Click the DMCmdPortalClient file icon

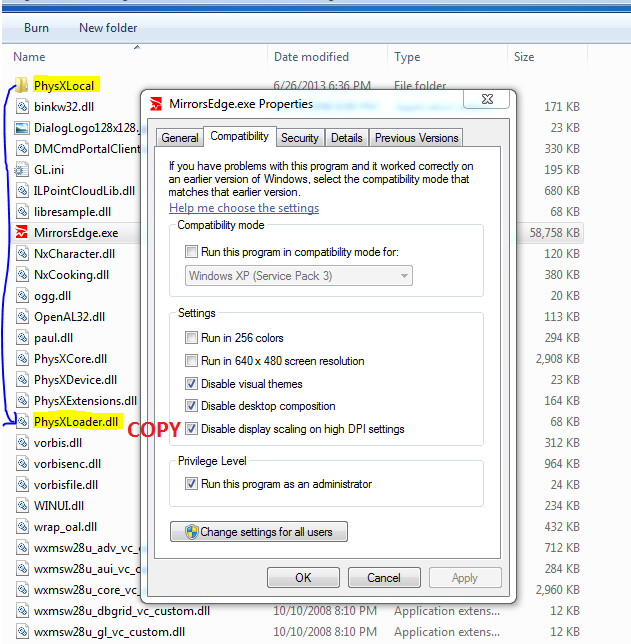[x=22, y=148]
